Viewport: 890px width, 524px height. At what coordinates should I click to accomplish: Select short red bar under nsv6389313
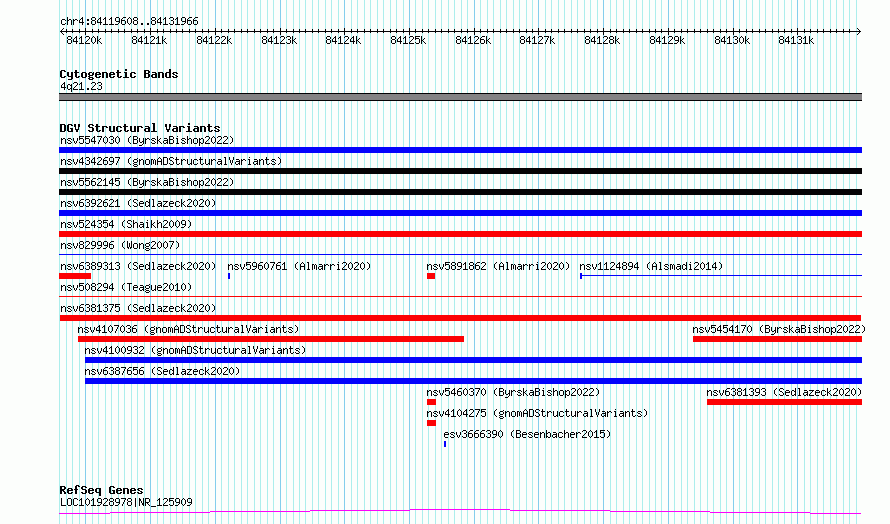pos(75,276)
